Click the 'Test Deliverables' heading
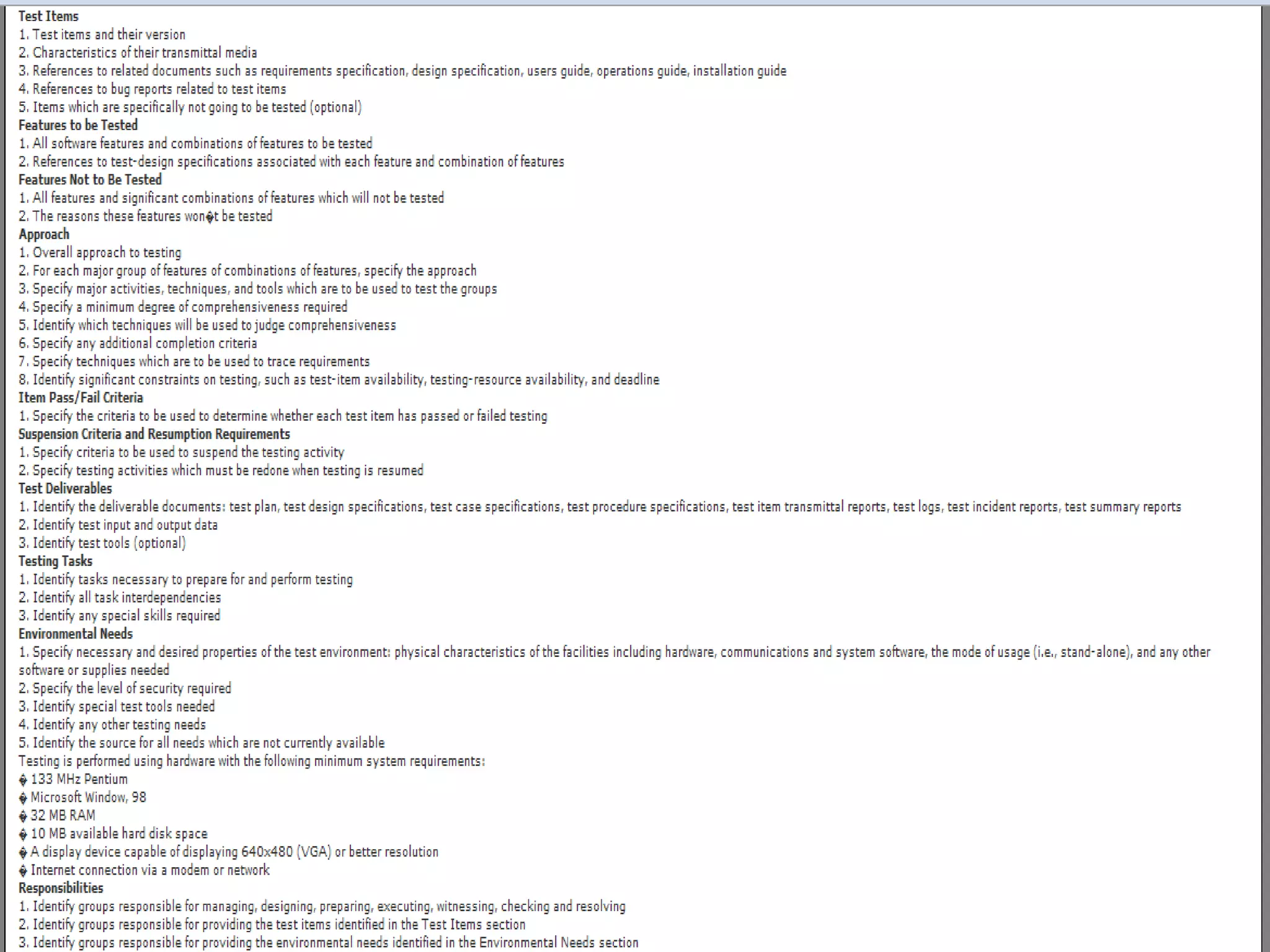 [65, 488]
